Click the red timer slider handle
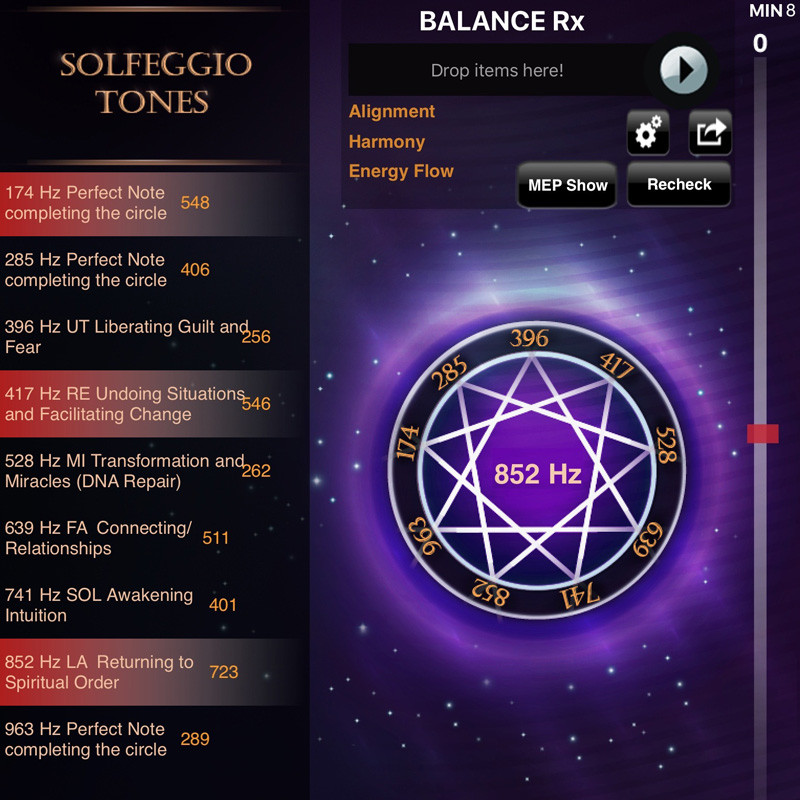Viewport: 800px width, 800px height. tap(763, 434)
